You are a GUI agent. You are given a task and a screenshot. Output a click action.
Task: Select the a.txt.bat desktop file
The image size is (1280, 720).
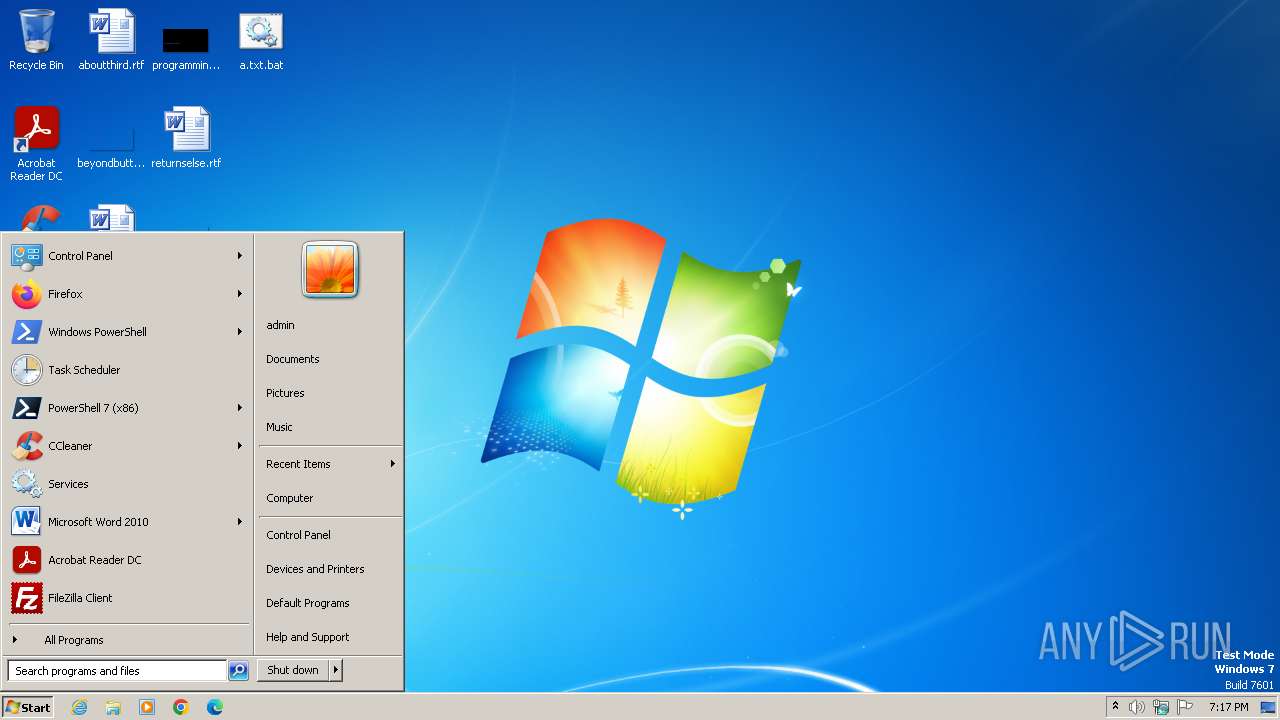click(x=261, y=40)
